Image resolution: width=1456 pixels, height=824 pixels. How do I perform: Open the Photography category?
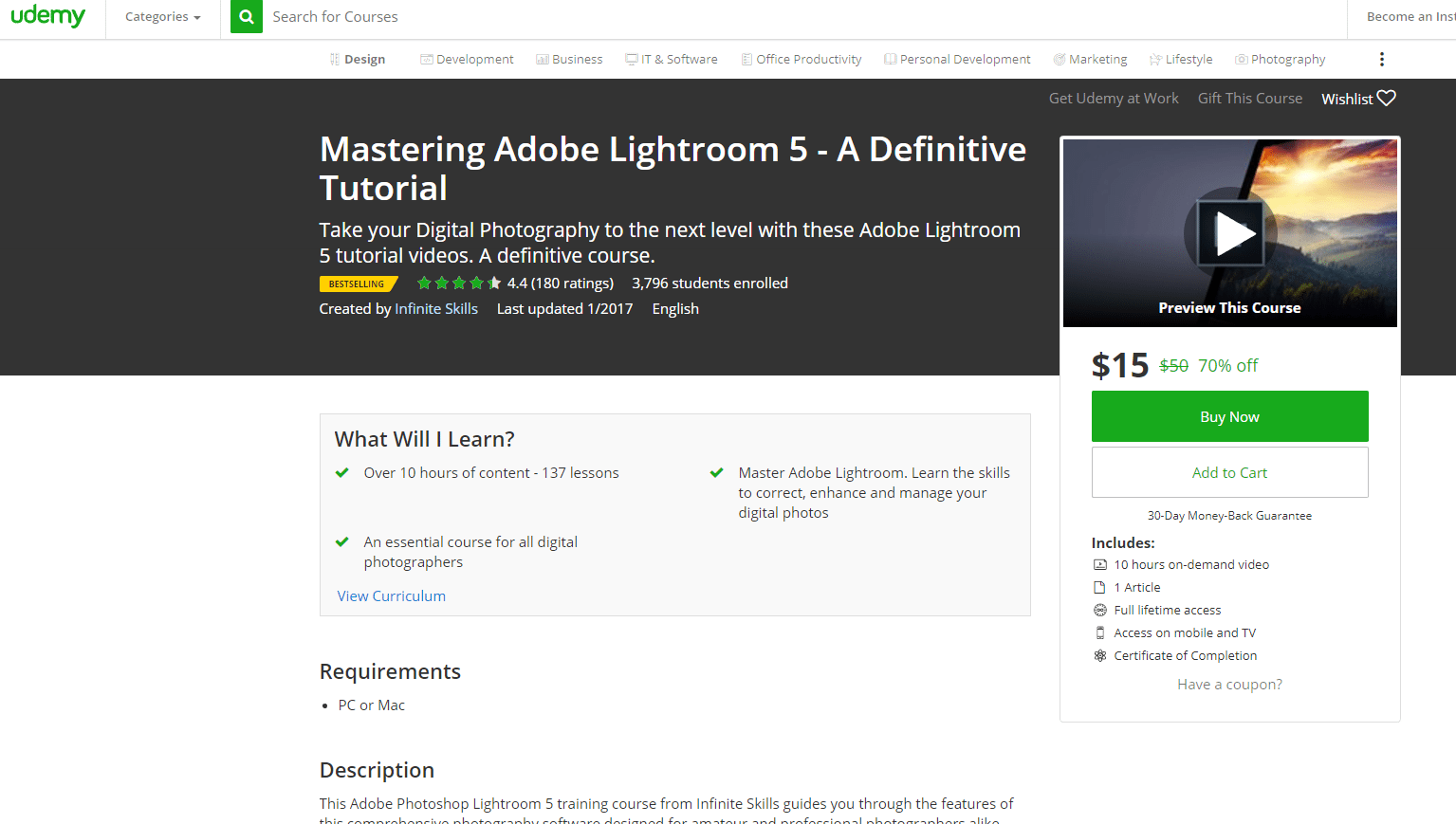pyautogui.click(x=1280, y=59)
